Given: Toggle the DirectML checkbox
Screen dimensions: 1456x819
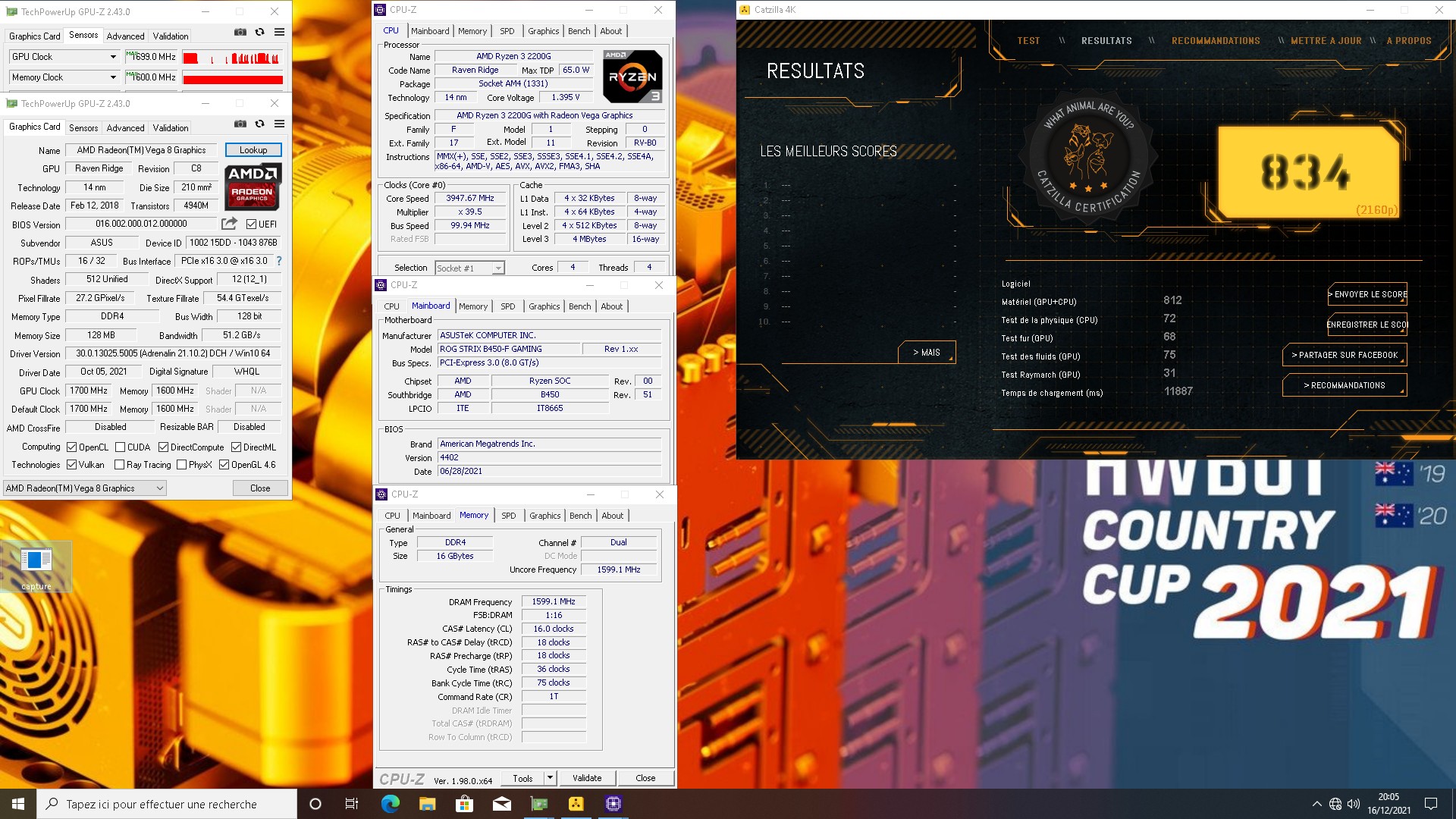Looking at the screenshot, I should 236,447.
